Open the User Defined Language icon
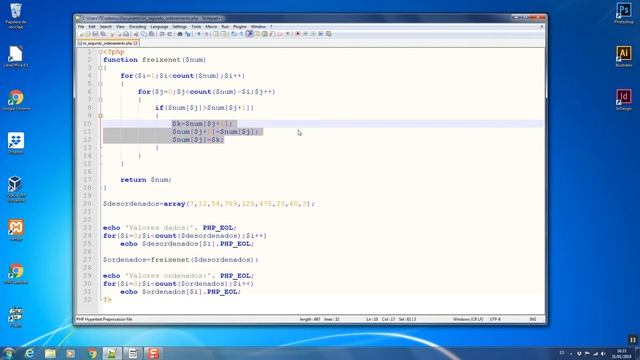 (257, 34)
